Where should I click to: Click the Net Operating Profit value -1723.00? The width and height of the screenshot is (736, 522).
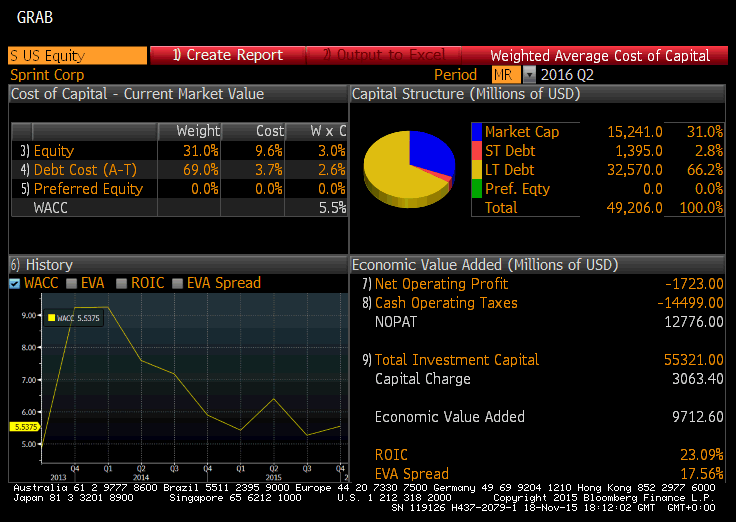click(x=694, y=284)
